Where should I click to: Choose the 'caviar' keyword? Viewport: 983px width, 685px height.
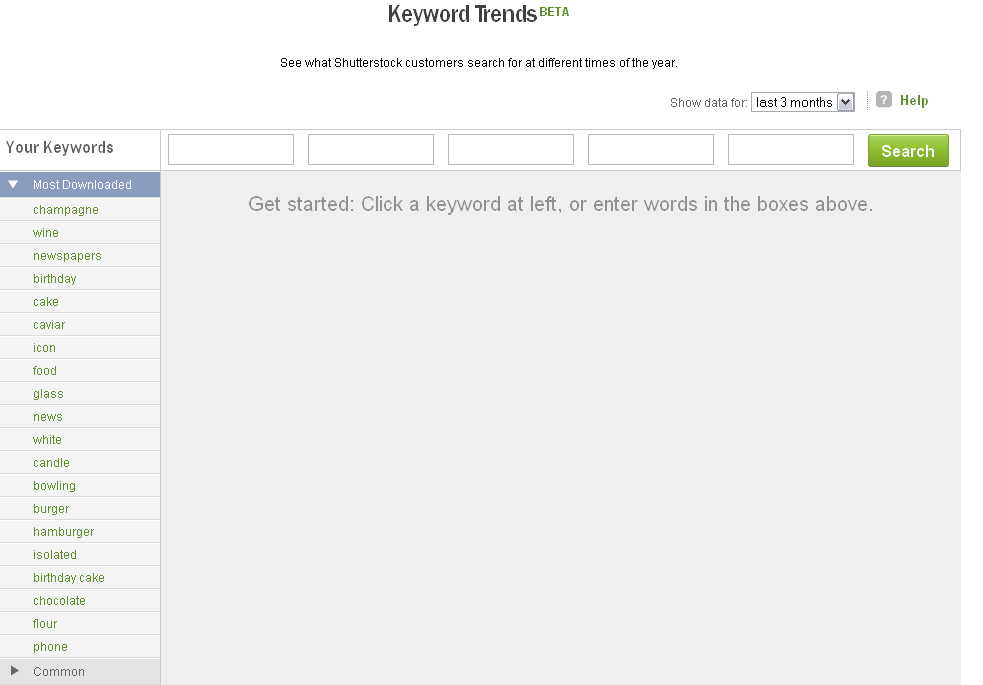pos(49,325)
